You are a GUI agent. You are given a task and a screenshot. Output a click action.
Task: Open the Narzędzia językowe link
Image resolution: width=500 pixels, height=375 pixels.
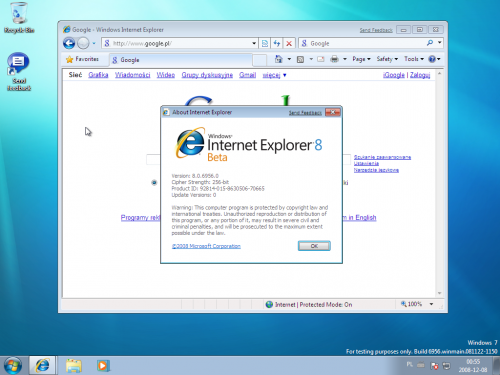click(376, 170)
